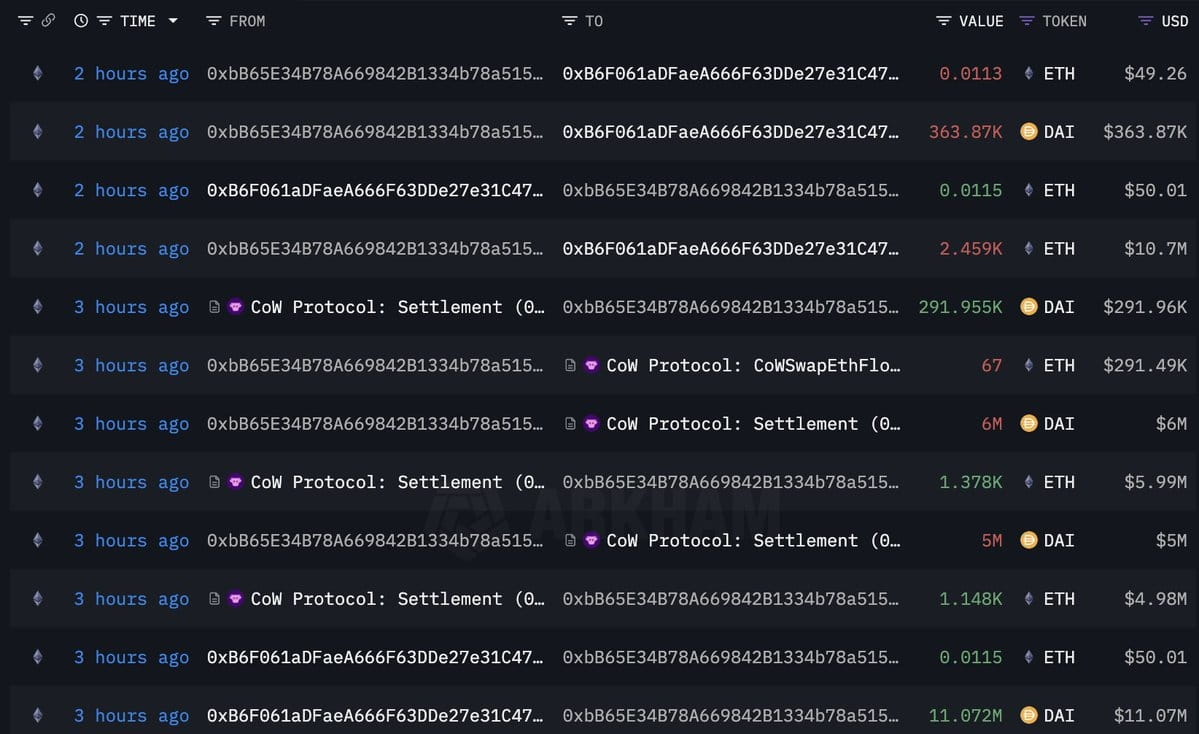Open the CoW Protocol: CoWSwapEthFlow address link
Image resolution: width=1199 pixels, height=734 pixels.
click(753, 365)
